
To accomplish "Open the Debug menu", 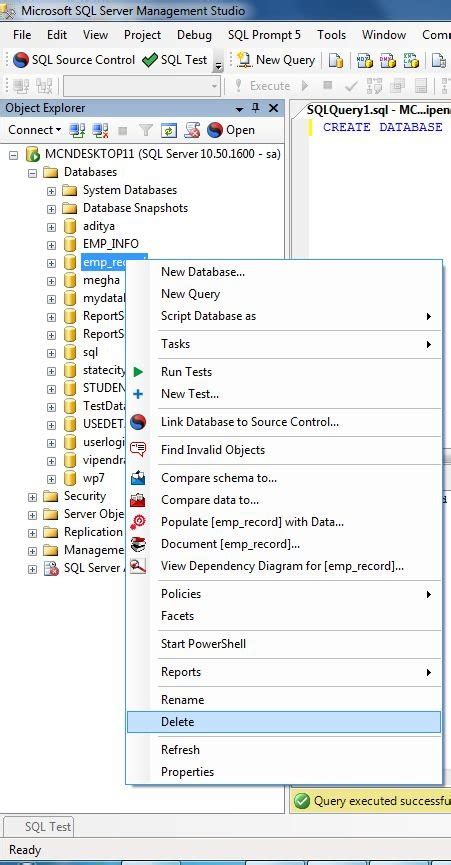I will point(194,35).
